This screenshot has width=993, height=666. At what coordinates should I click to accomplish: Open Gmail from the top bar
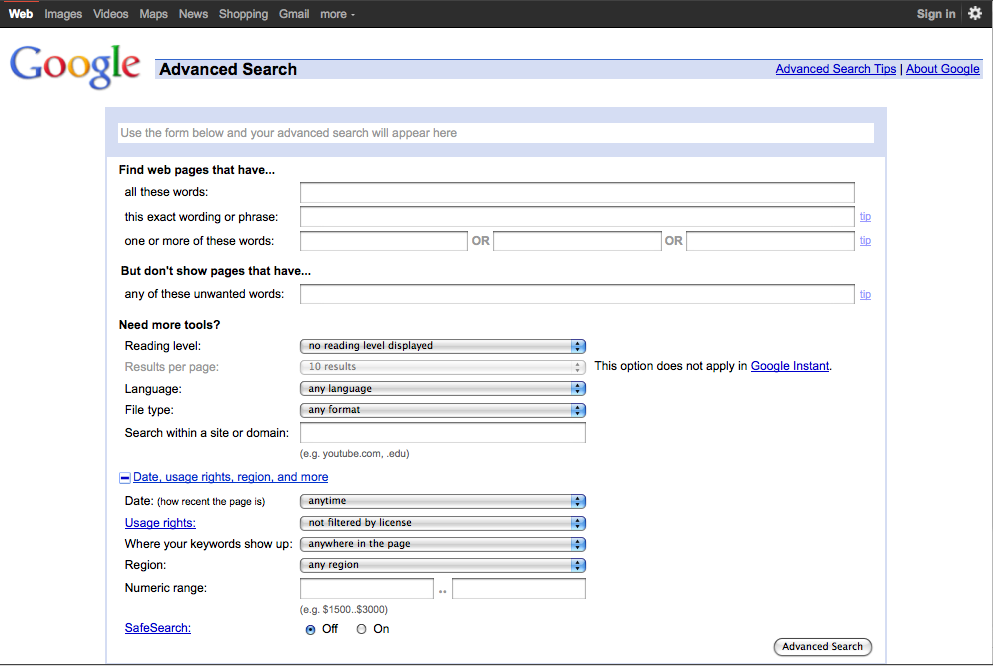[294, 14]
